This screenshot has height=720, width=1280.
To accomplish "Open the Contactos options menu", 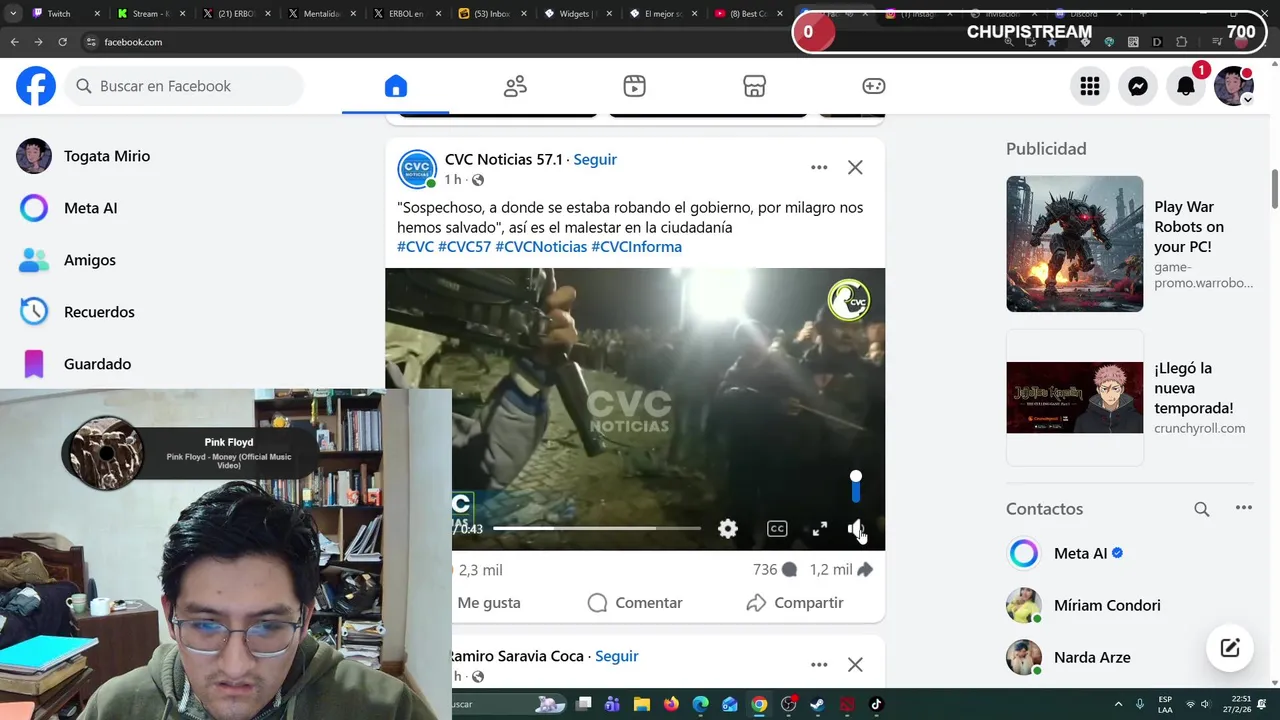I will (x=1243, y=509).
